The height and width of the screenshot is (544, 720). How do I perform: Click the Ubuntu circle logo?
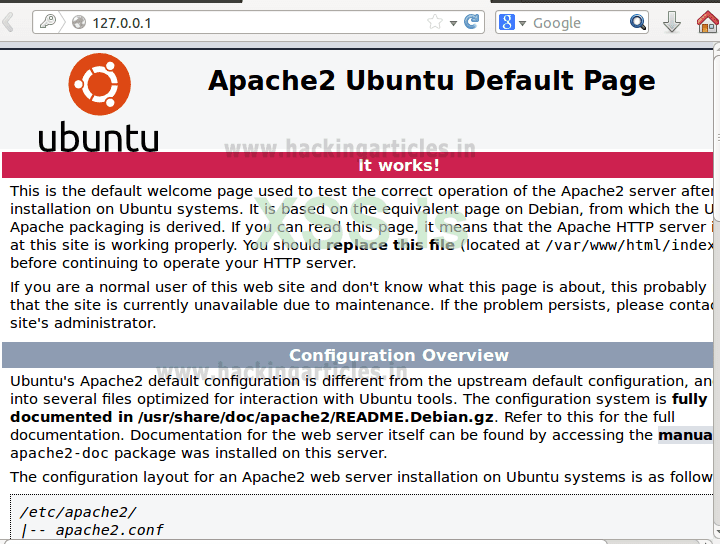(100, 84)
